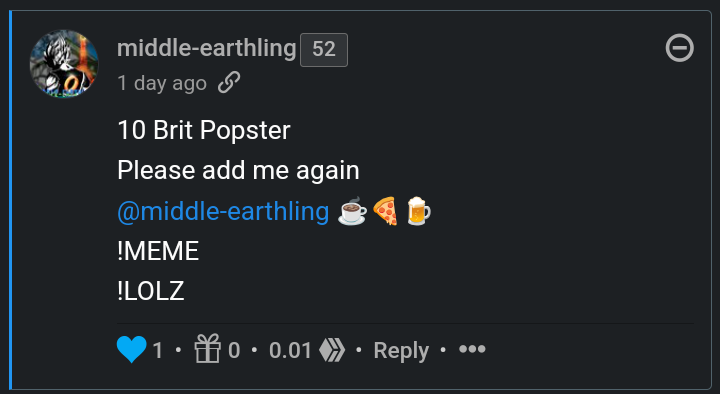Copy the comment permalink chain icon

click(229, 83)
